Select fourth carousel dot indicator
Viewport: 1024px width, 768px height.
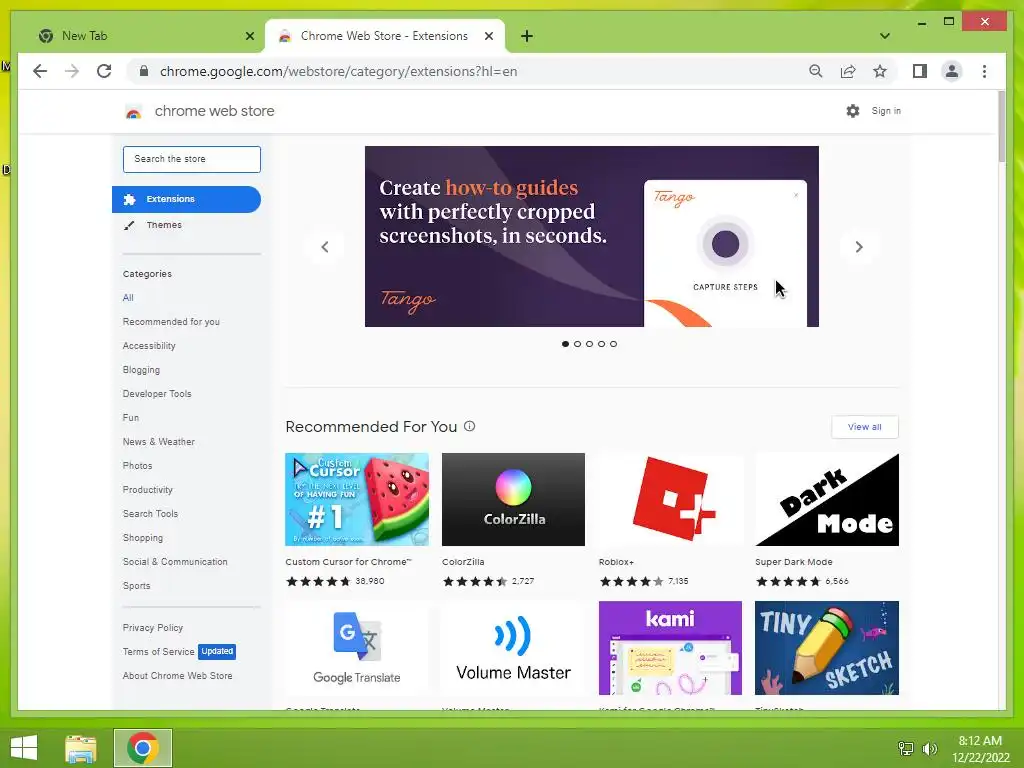[601, 344]
